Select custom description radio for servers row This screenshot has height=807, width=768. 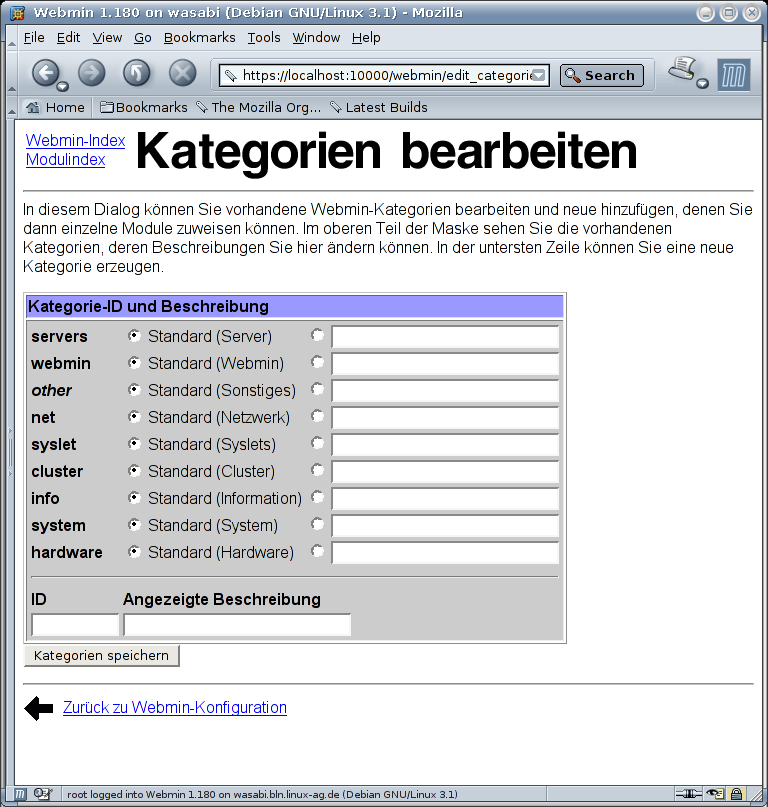(x=318, y=335)
